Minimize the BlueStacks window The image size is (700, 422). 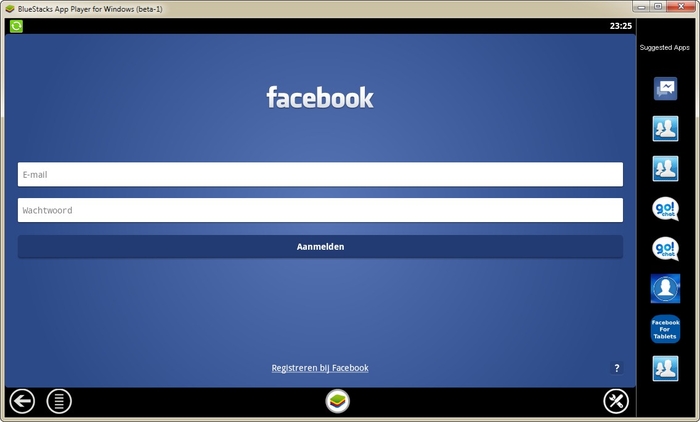[x=642, y=7]
